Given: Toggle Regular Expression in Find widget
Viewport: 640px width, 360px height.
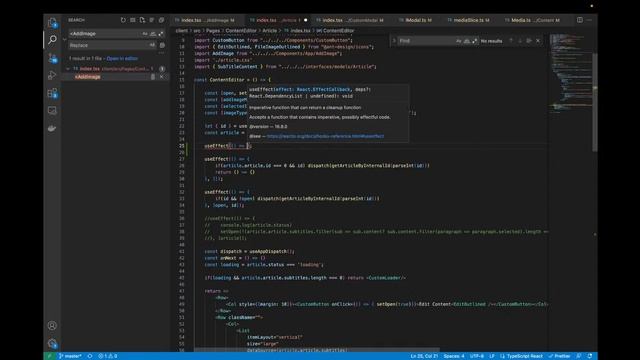Looking at the screenshot, I should pos(474,41).
